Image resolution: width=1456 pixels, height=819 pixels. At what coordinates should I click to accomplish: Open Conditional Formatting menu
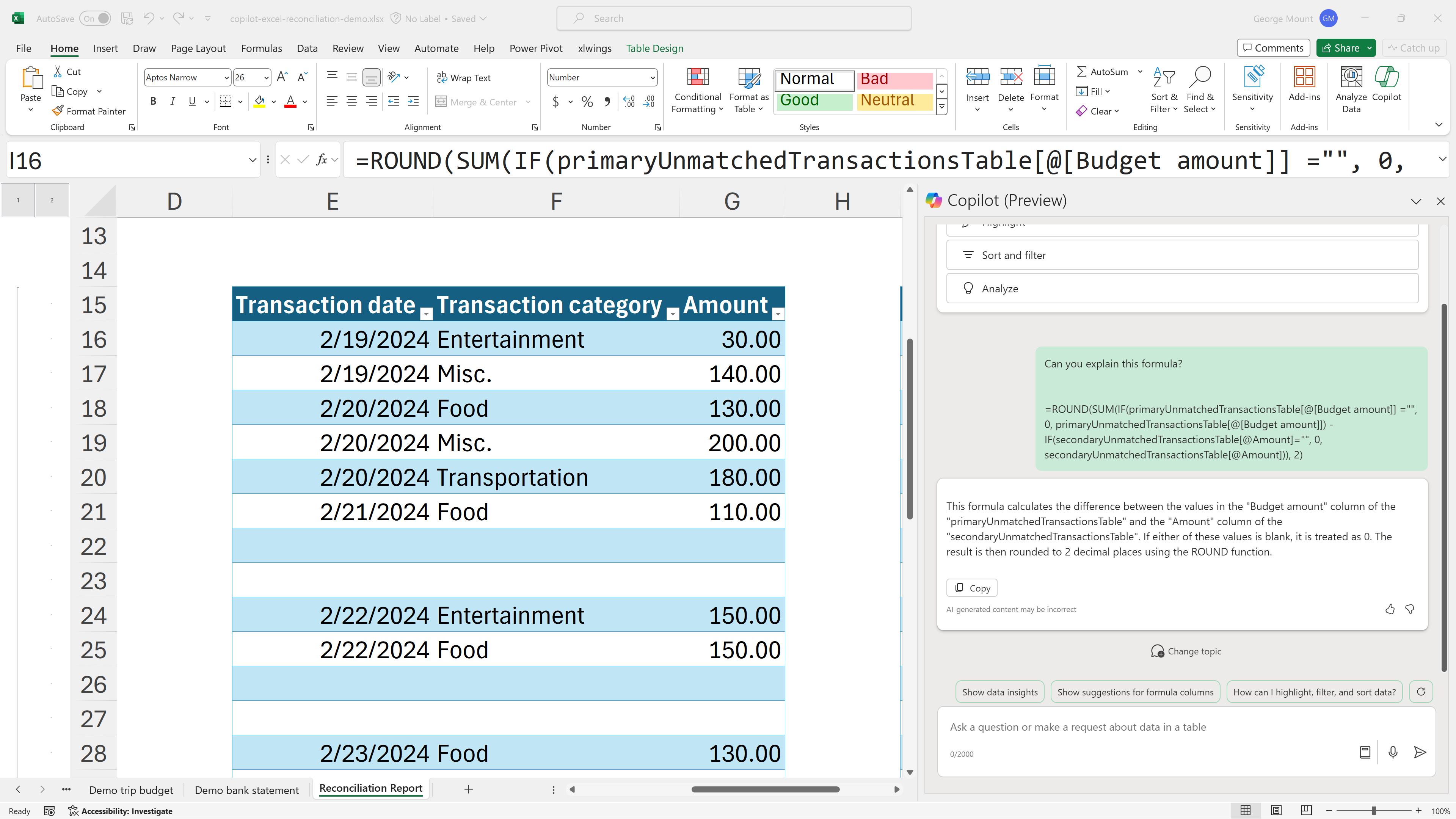[x=698, y=91]
